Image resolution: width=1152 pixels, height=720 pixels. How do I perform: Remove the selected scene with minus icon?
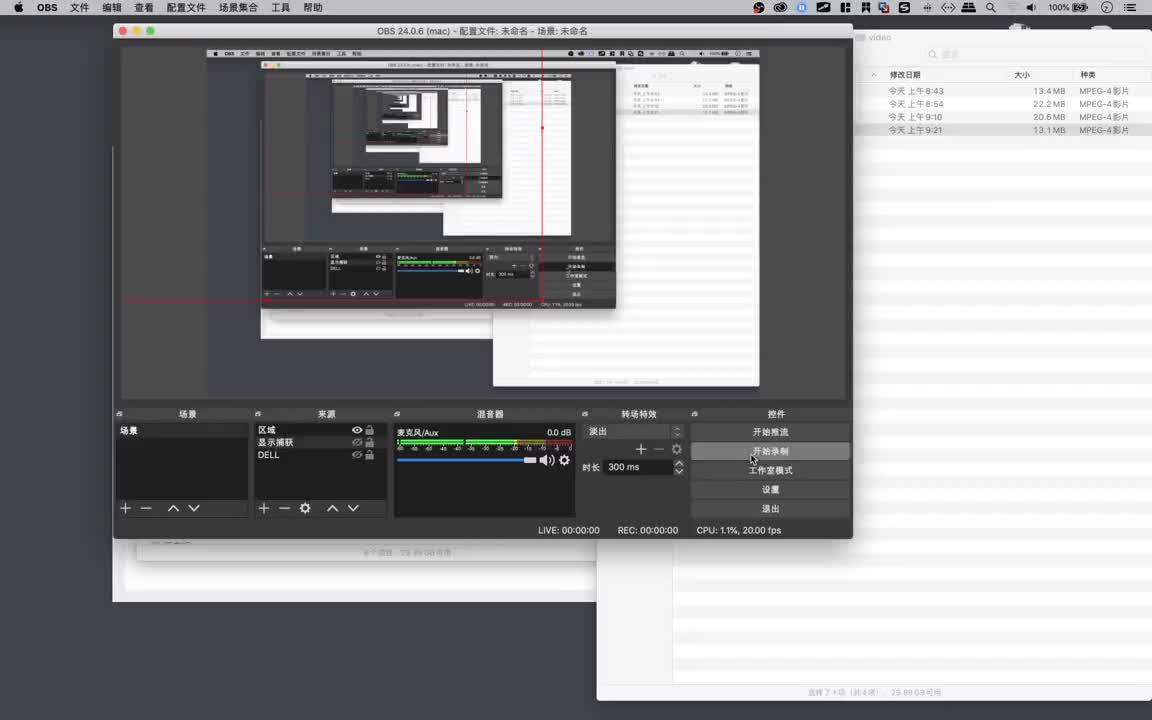click(146, 508)
